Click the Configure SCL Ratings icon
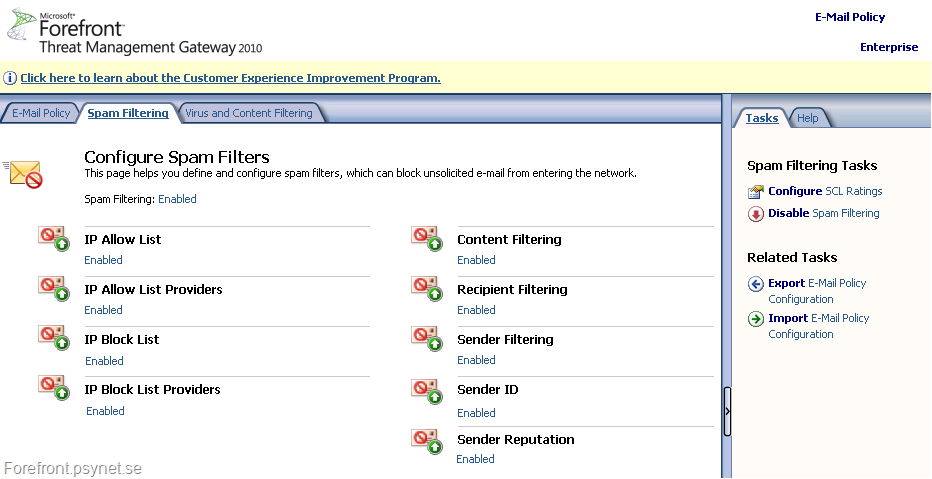Image resolution: width=932 pixels, height=479 pixels. click(x=756, y=192)
